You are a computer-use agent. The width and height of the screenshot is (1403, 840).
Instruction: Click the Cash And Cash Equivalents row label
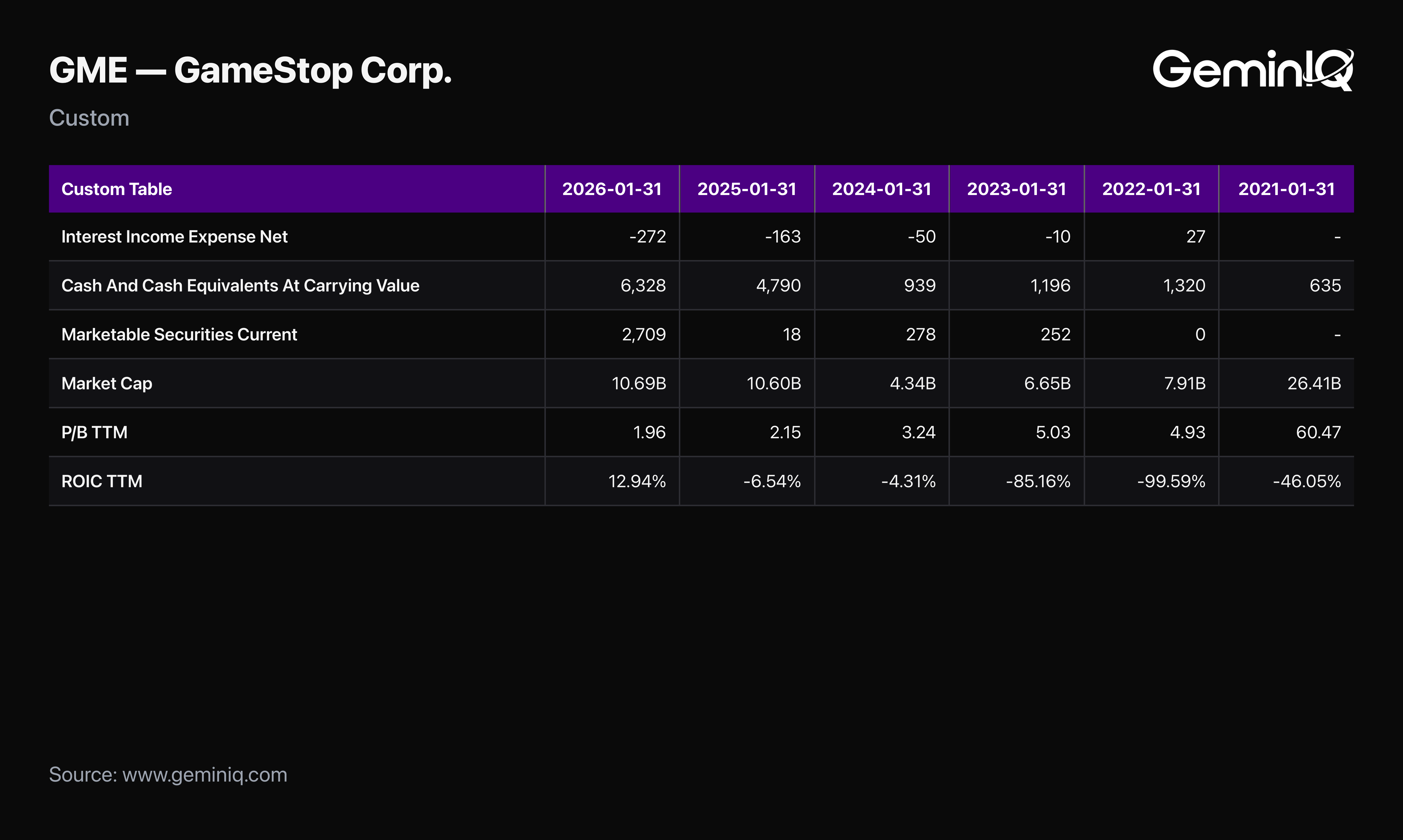(x=240, y=285)
